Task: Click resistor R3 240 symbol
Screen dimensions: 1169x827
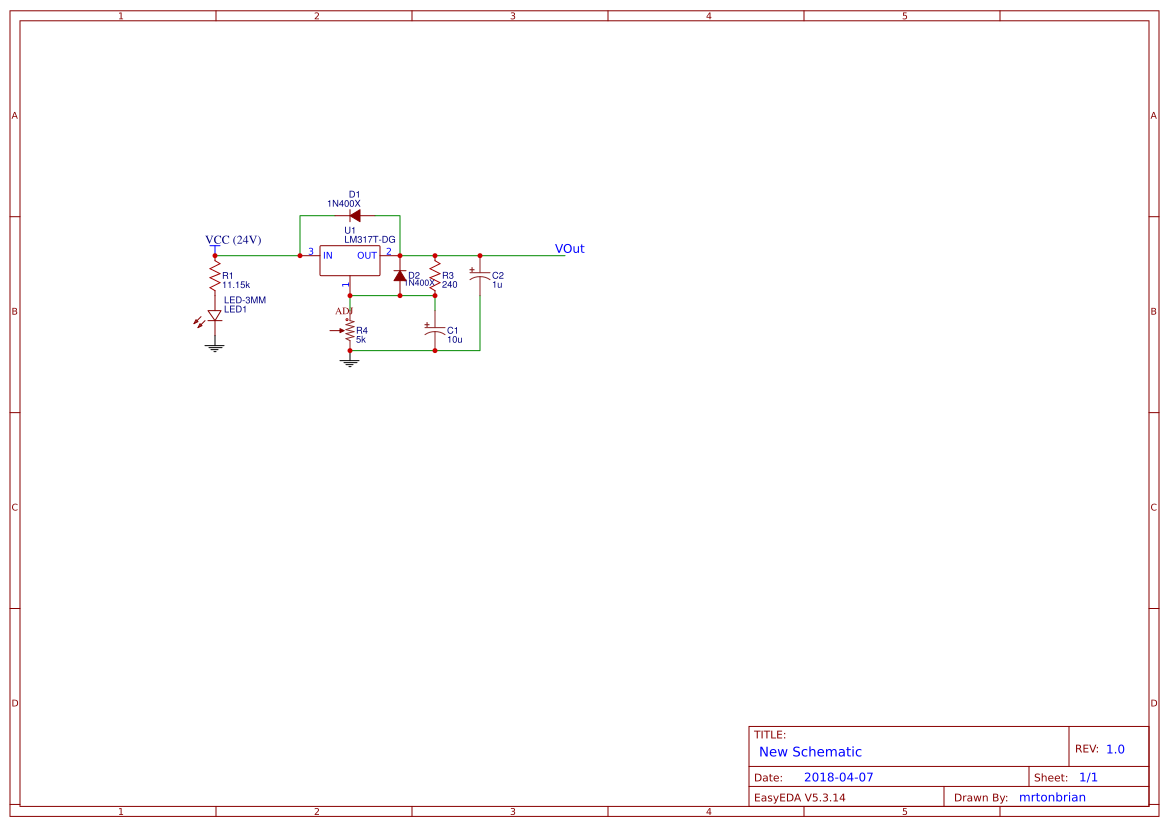Action: click(x=435, y=277)
